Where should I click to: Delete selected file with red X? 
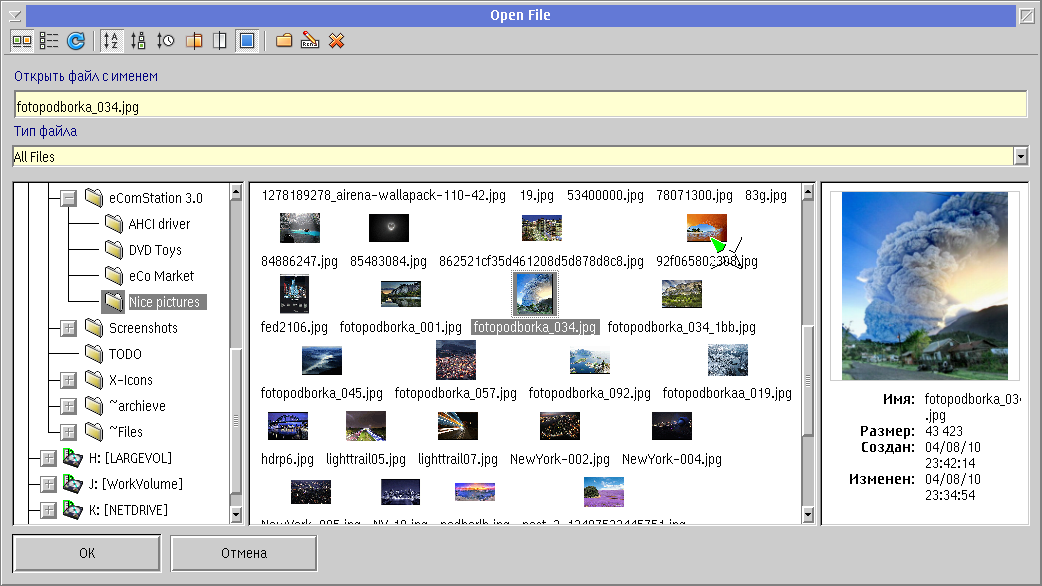[x=337, y=41]
